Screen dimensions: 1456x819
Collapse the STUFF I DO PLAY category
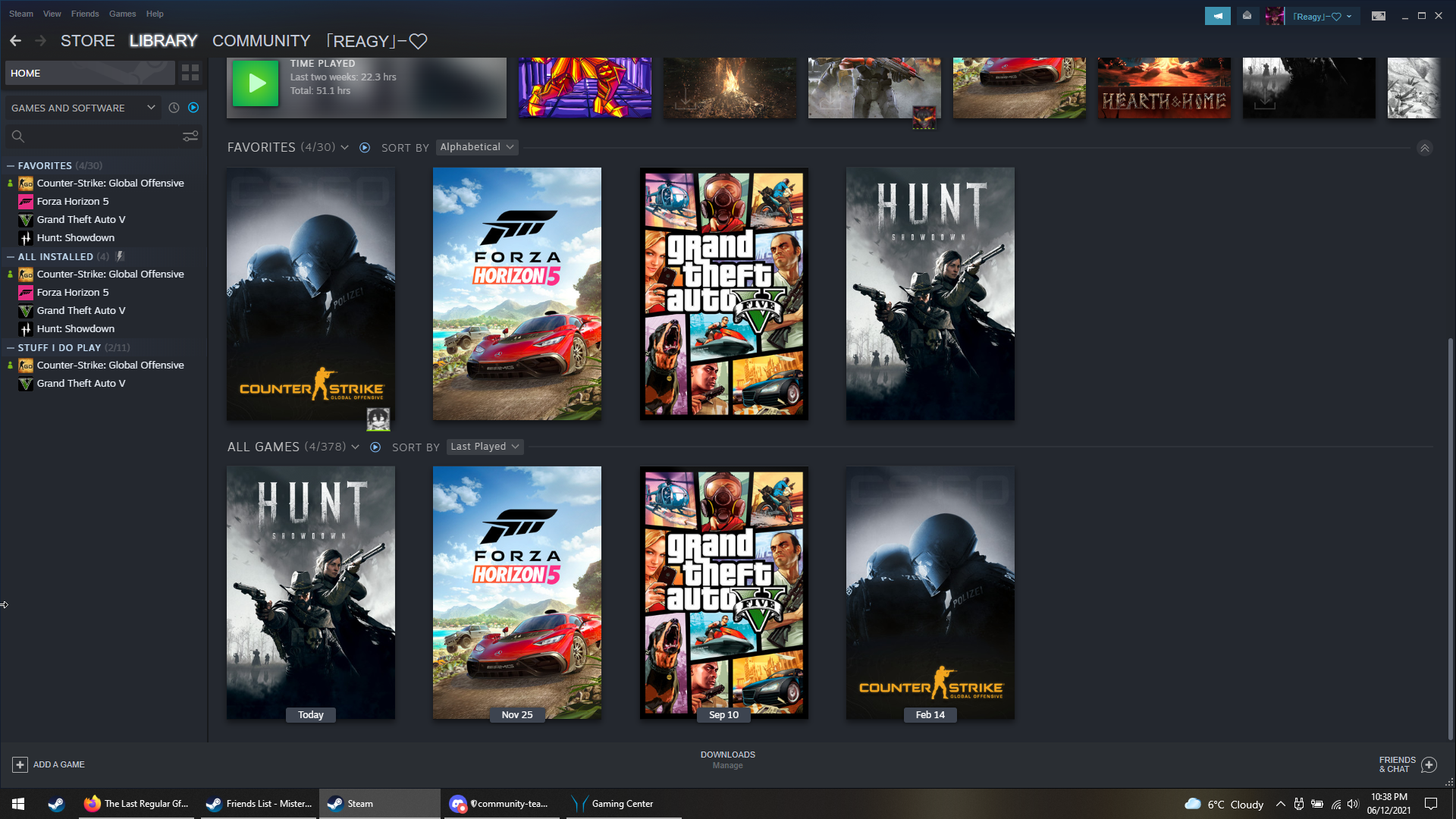pos(11,347)
